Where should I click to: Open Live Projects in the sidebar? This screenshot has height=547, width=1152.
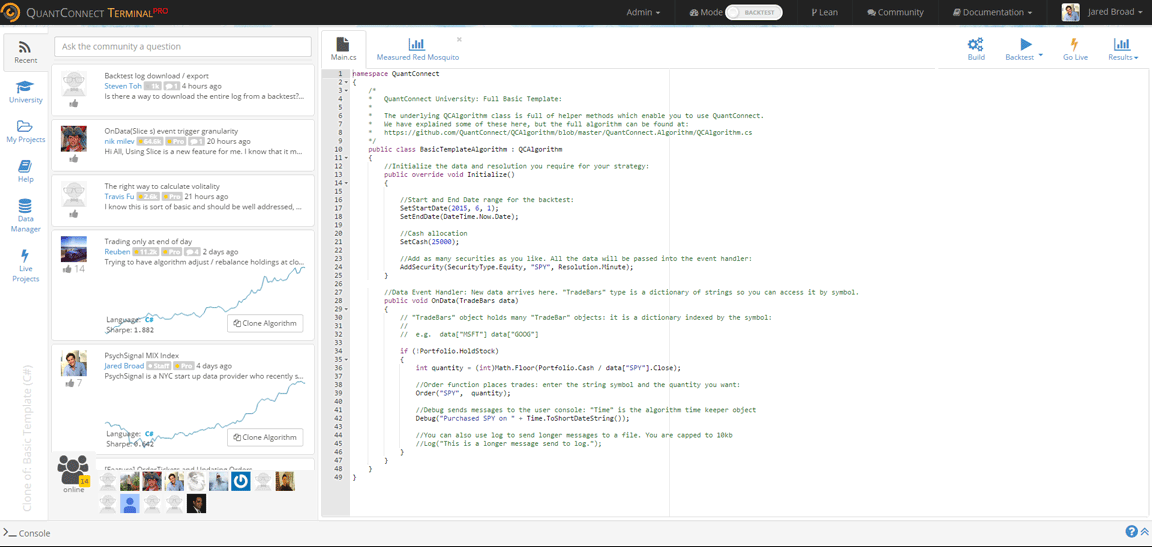coord(25,265)
